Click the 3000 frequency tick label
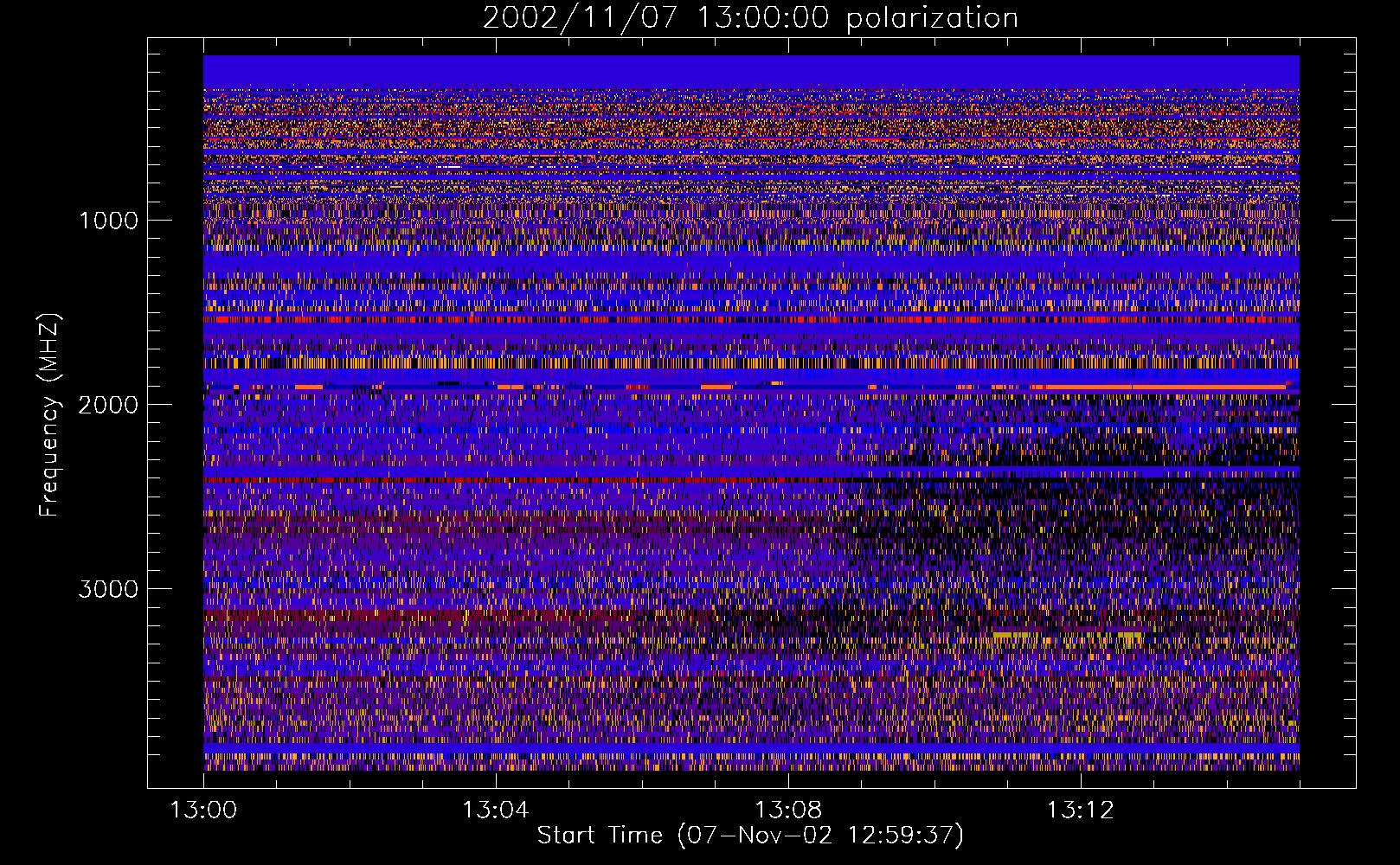 pyautogui.click(x=108, y=589)
